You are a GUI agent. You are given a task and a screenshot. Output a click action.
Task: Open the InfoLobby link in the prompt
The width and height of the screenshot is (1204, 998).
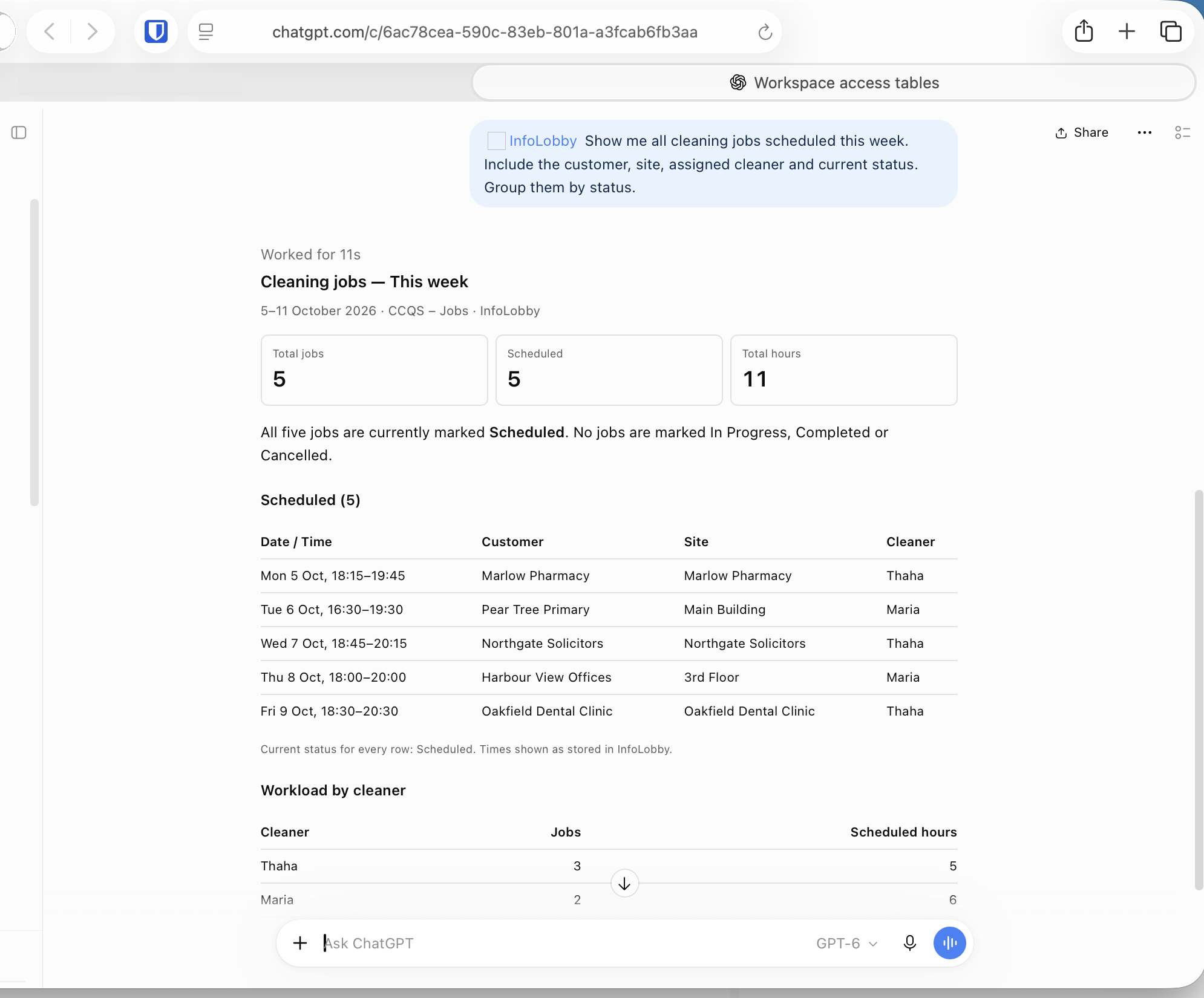coord(543,141)
